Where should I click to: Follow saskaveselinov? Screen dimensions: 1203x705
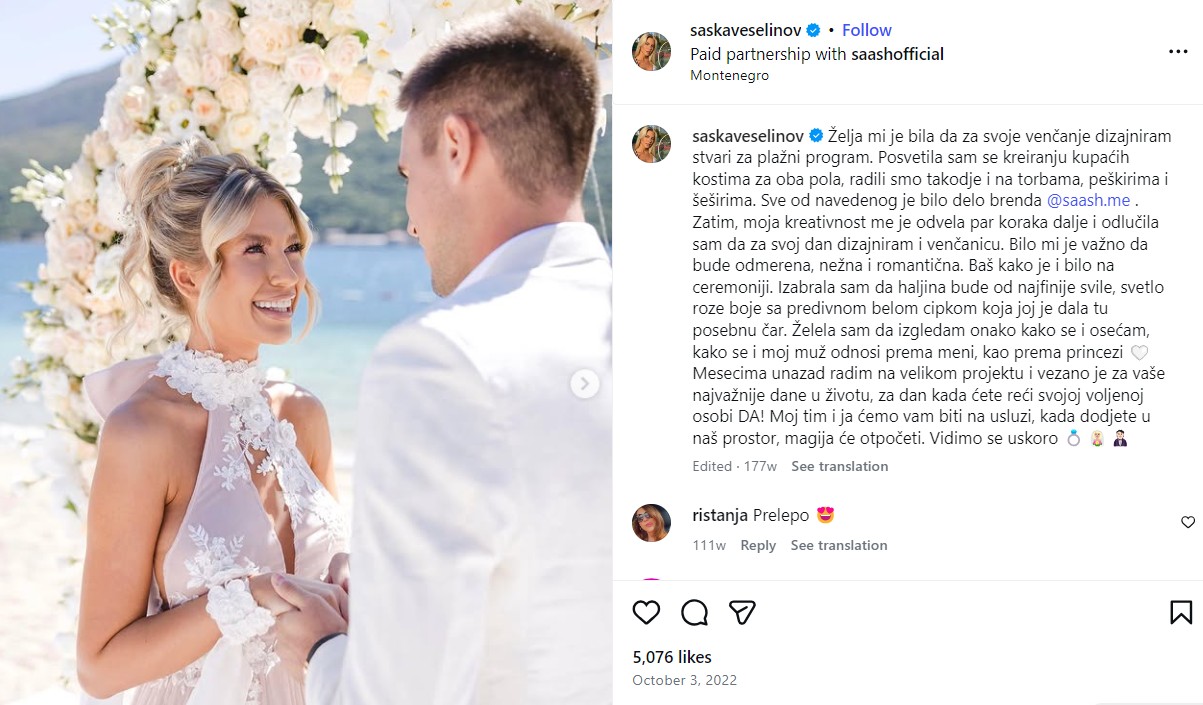(x=867, y=30)
